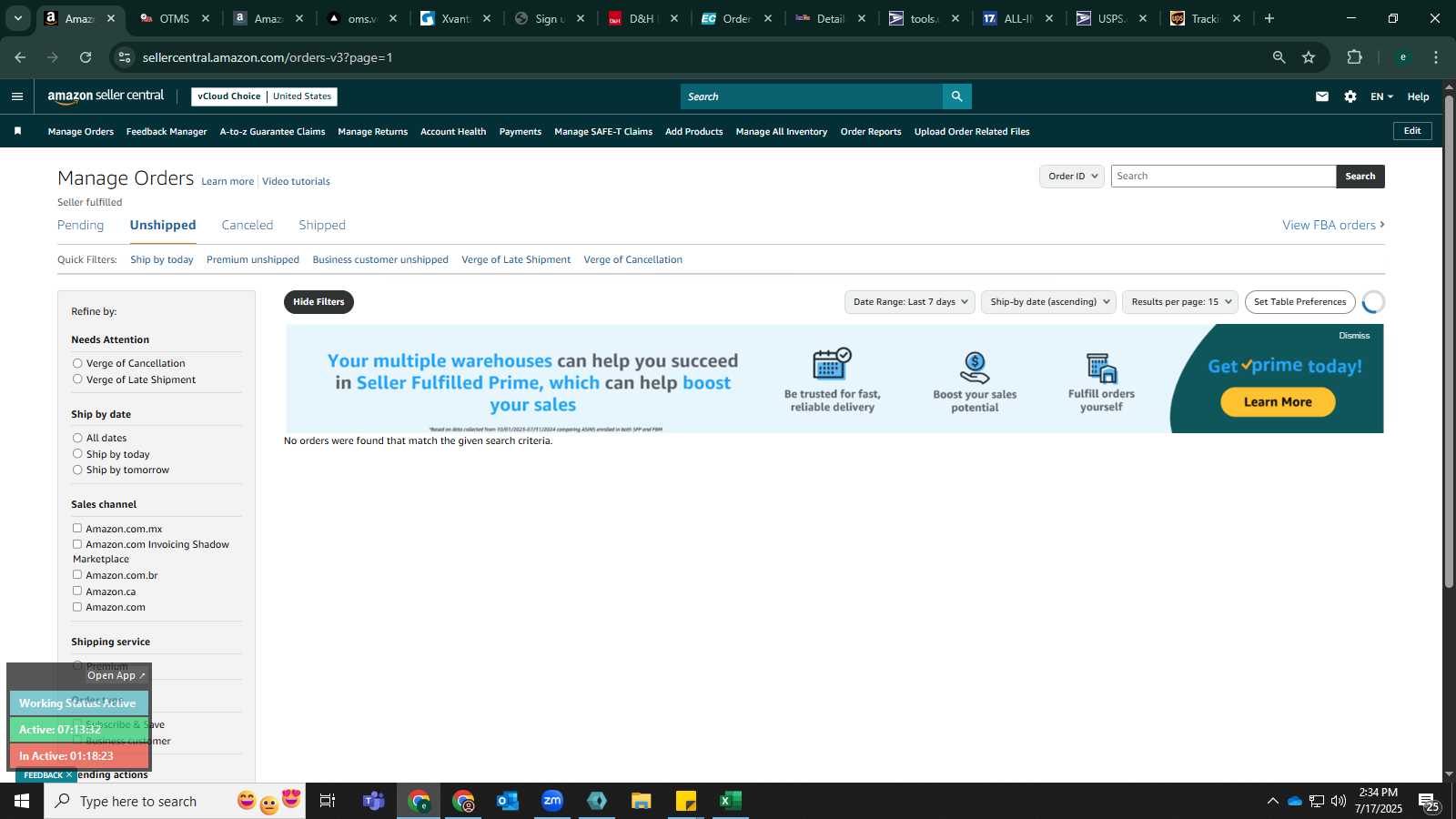Check the Amazon.com sales channel

[77, 607]
